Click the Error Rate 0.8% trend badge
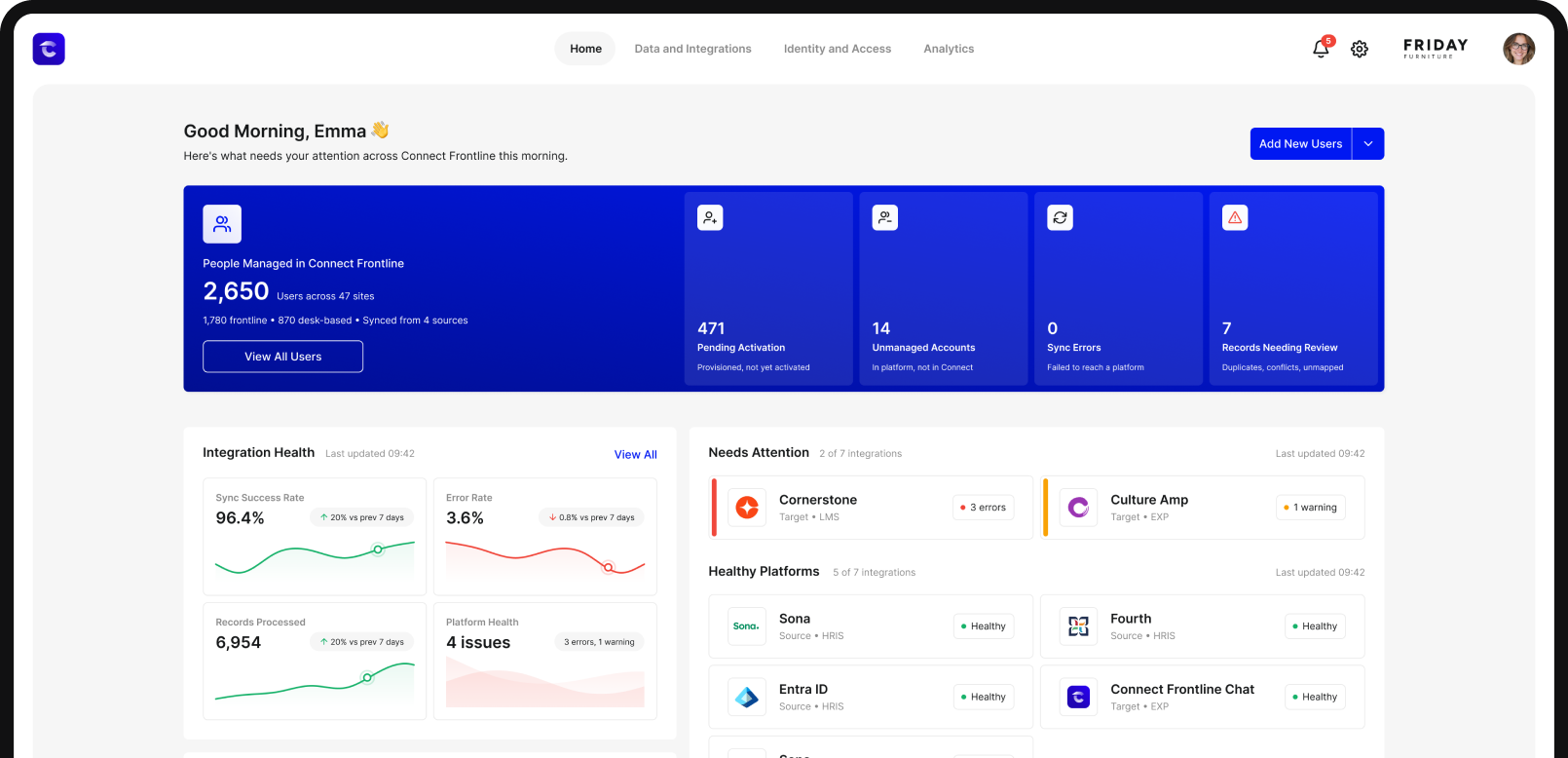This screenshot has width=1568, height=758. 591,517
